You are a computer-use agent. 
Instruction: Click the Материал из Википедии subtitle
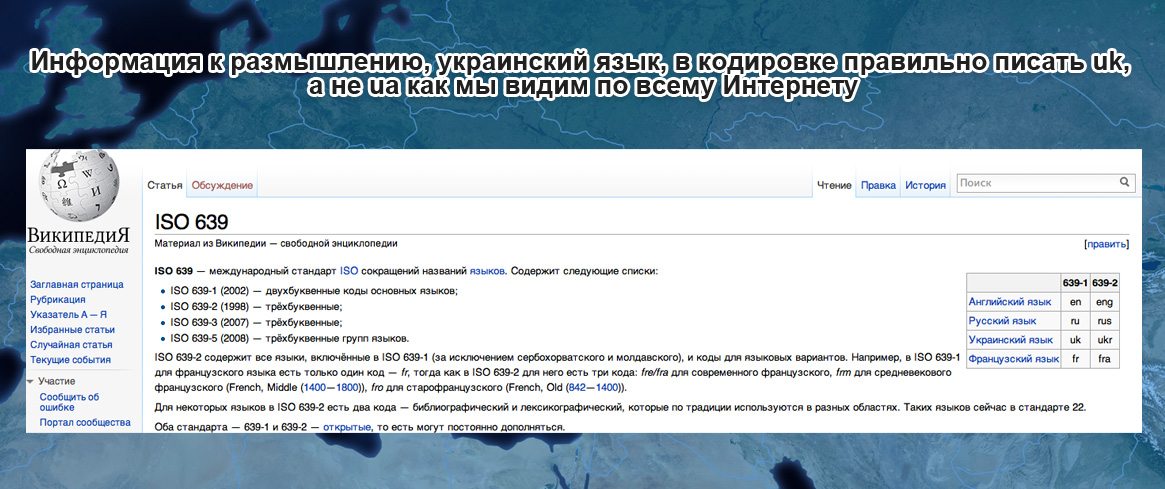[276, 243]
